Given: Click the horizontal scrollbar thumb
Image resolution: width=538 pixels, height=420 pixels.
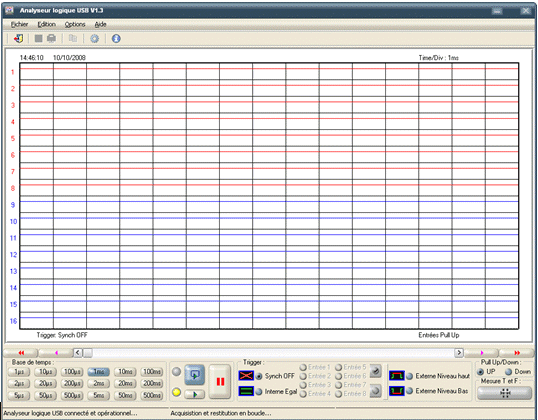Looking at the screenshot, I should 88,353.
